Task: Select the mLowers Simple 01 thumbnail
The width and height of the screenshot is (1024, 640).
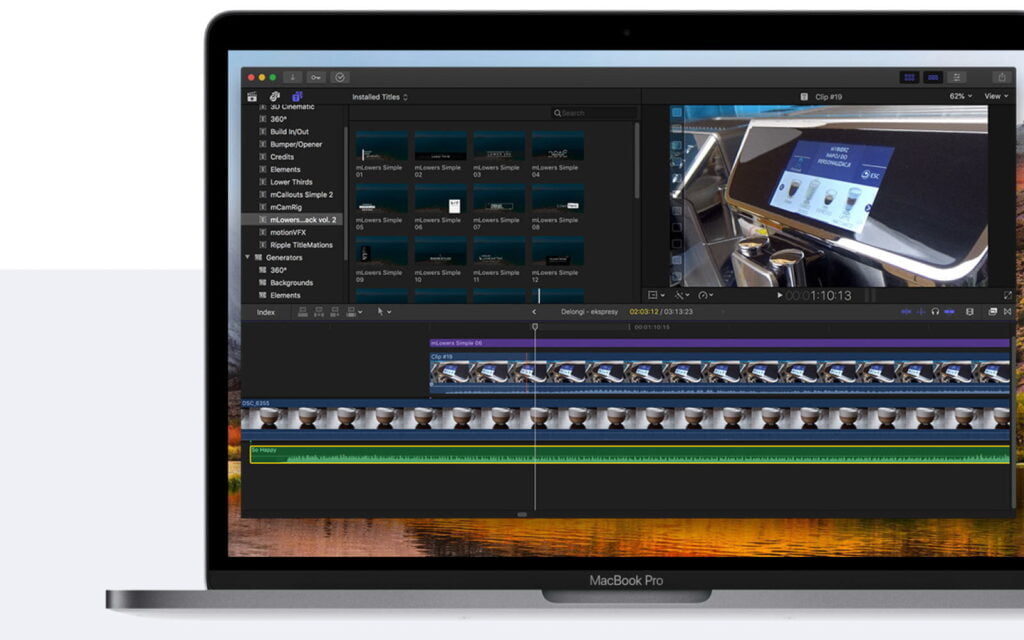Action: 382,146
